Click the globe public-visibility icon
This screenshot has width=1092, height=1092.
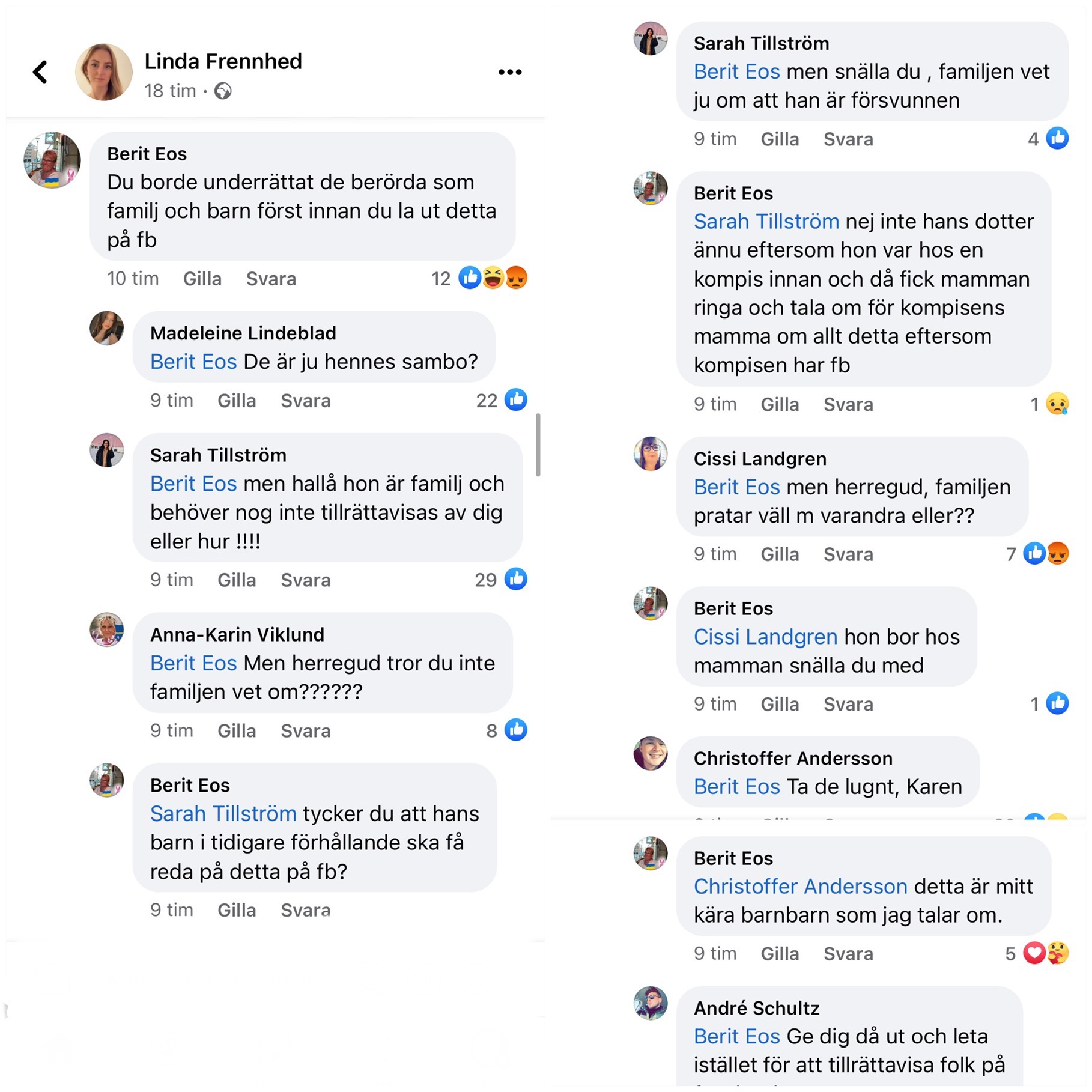pyautogui.click(x=223, y=91)
